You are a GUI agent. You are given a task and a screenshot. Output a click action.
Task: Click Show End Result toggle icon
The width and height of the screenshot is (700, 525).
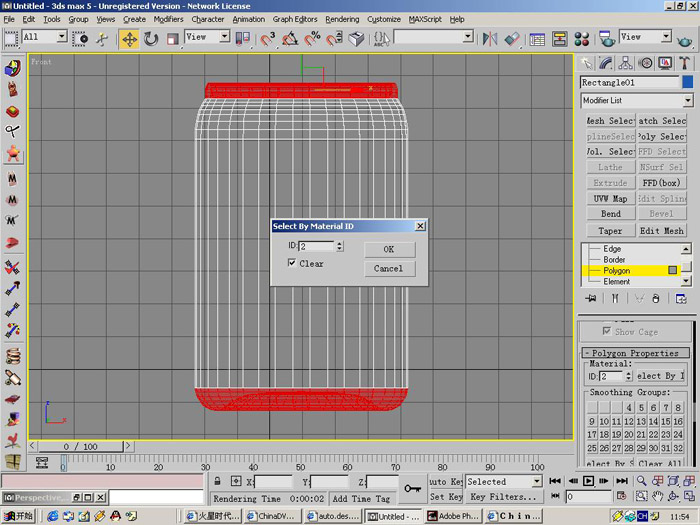tap(615, 298)
